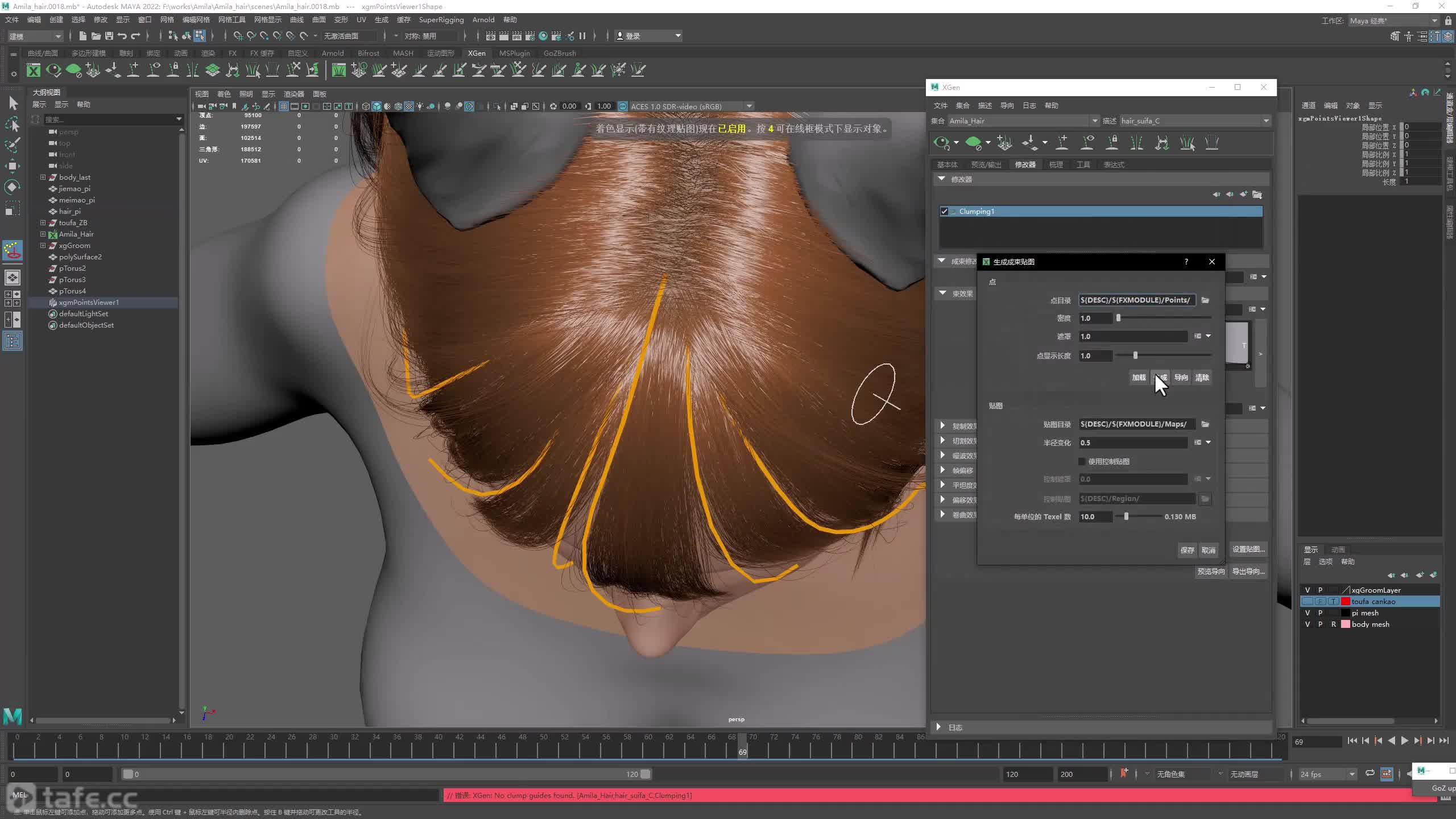Click the 密度 slider handle

[x=1118, y=318]
